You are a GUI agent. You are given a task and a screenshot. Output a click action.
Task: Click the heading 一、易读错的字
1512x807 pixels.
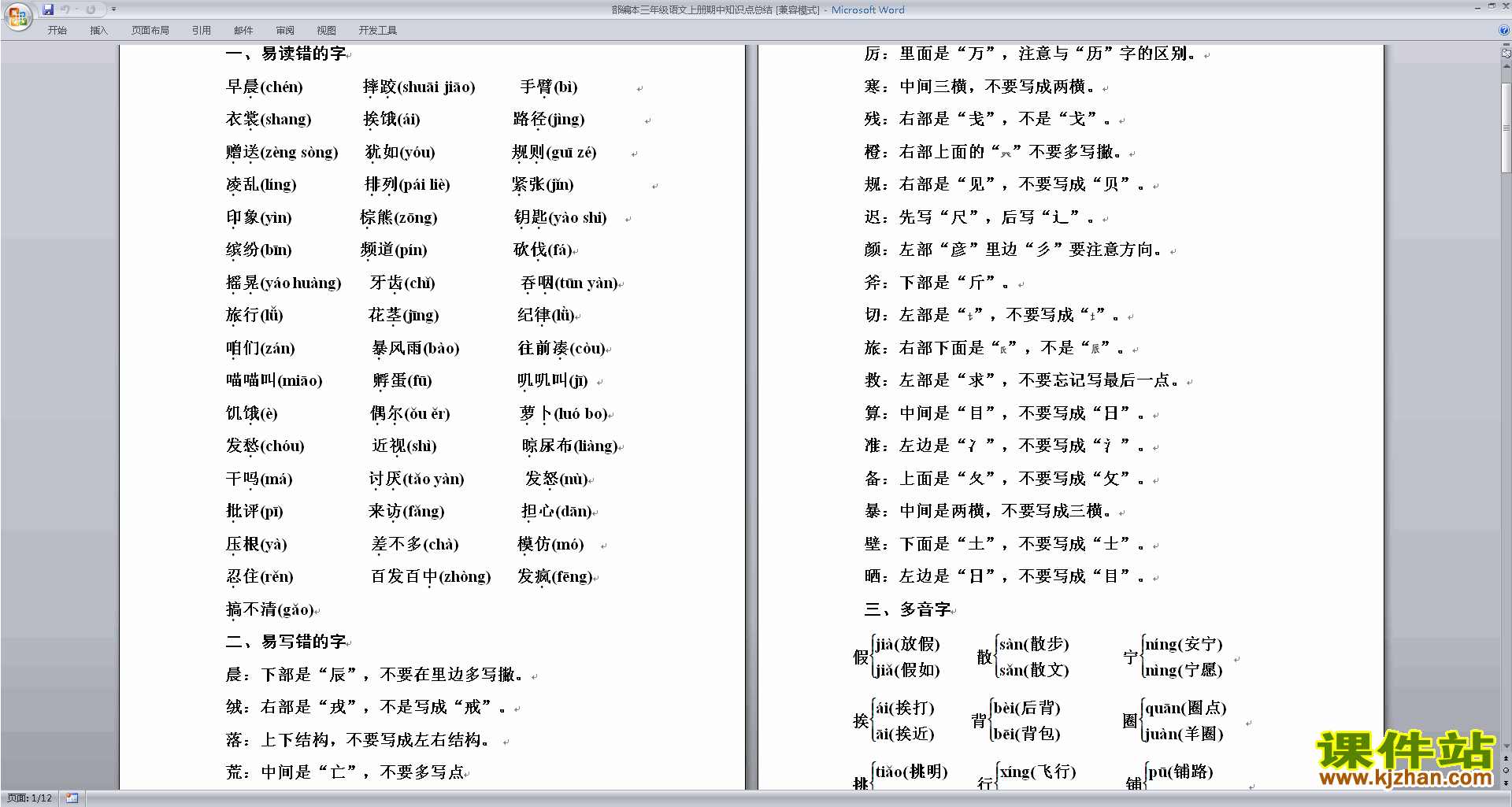[x=286, y=54]
